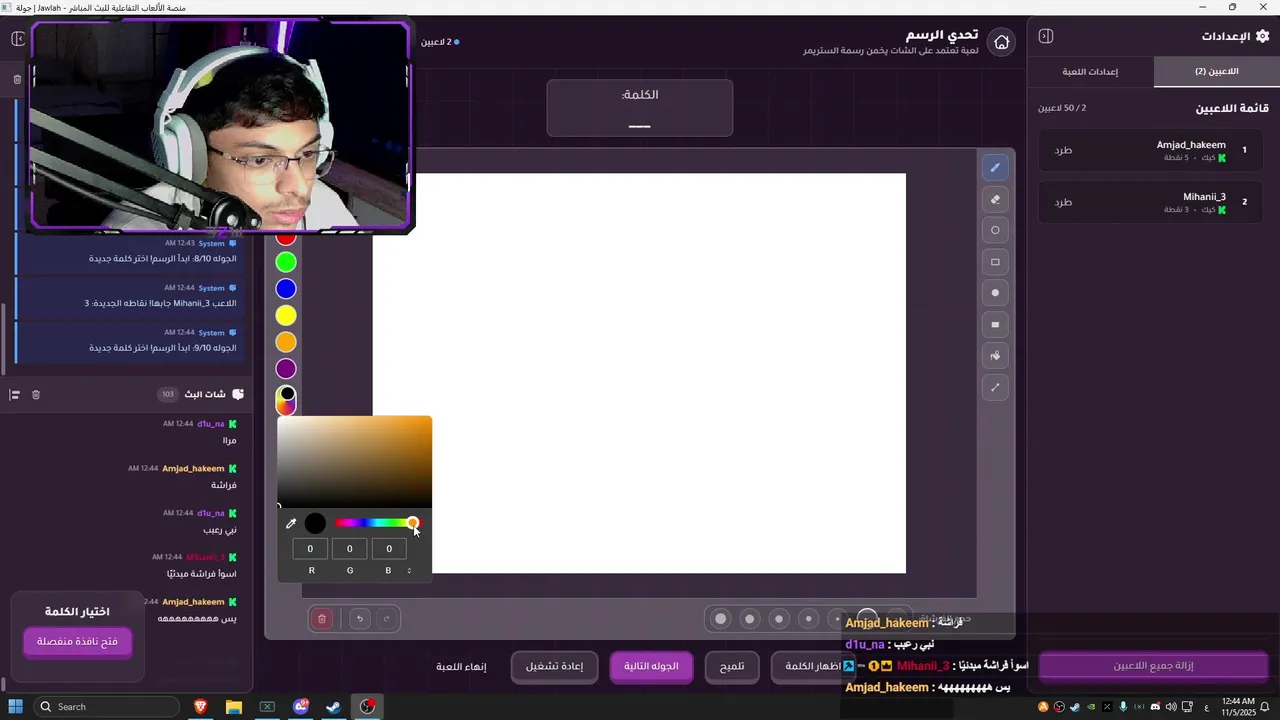Open the Windows Start menu
The image size is (1280, 720).
(x=16, y=706)
